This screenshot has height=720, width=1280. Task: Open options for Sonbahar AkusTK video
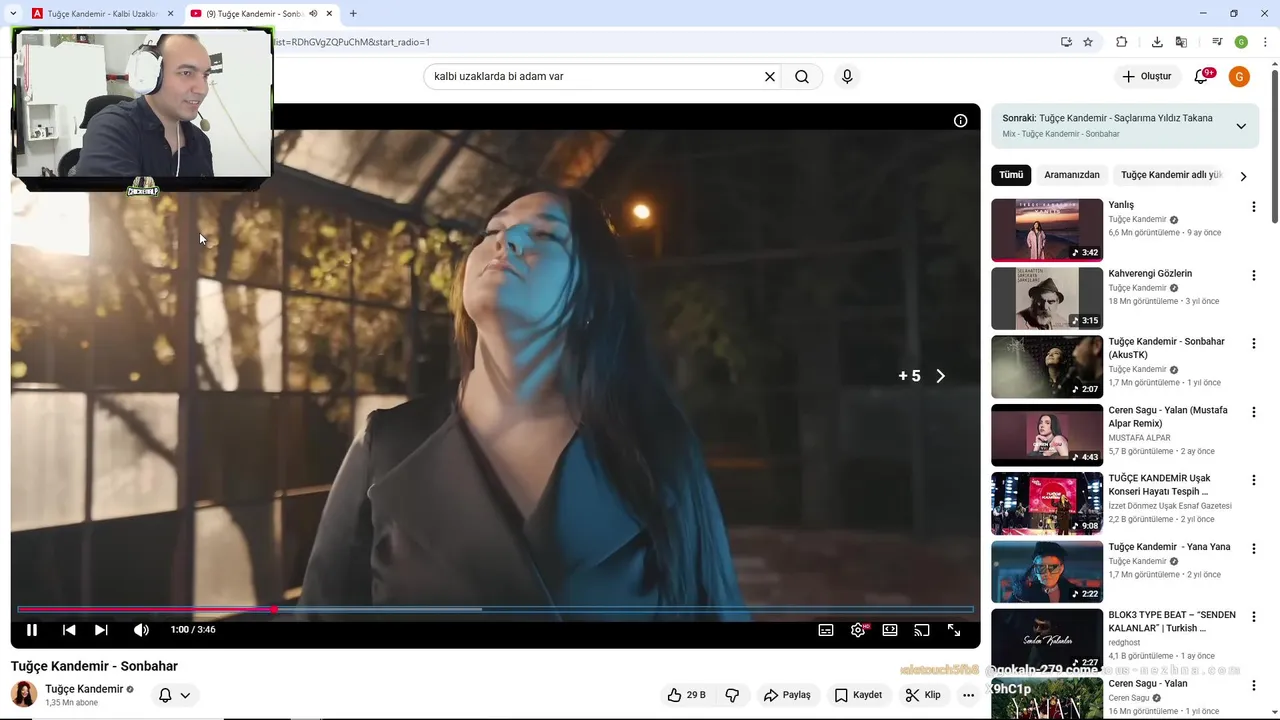[1253, 343]
